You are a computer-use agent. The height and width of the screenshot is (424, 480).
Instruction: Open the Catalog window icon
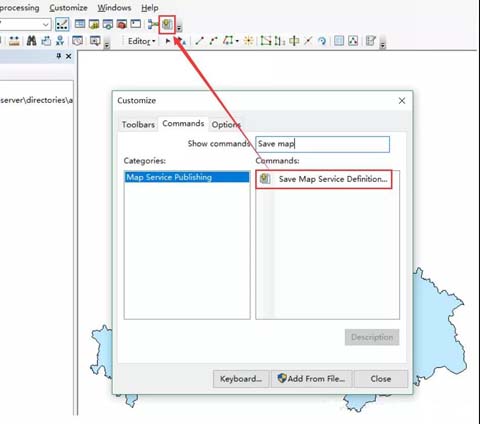point(94,24)
